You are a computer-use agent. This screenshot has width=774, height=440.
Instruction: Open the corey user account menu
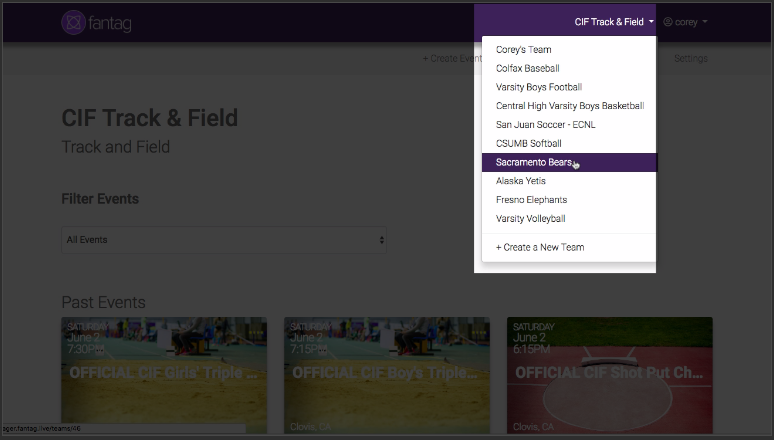(x=685, y=22)
